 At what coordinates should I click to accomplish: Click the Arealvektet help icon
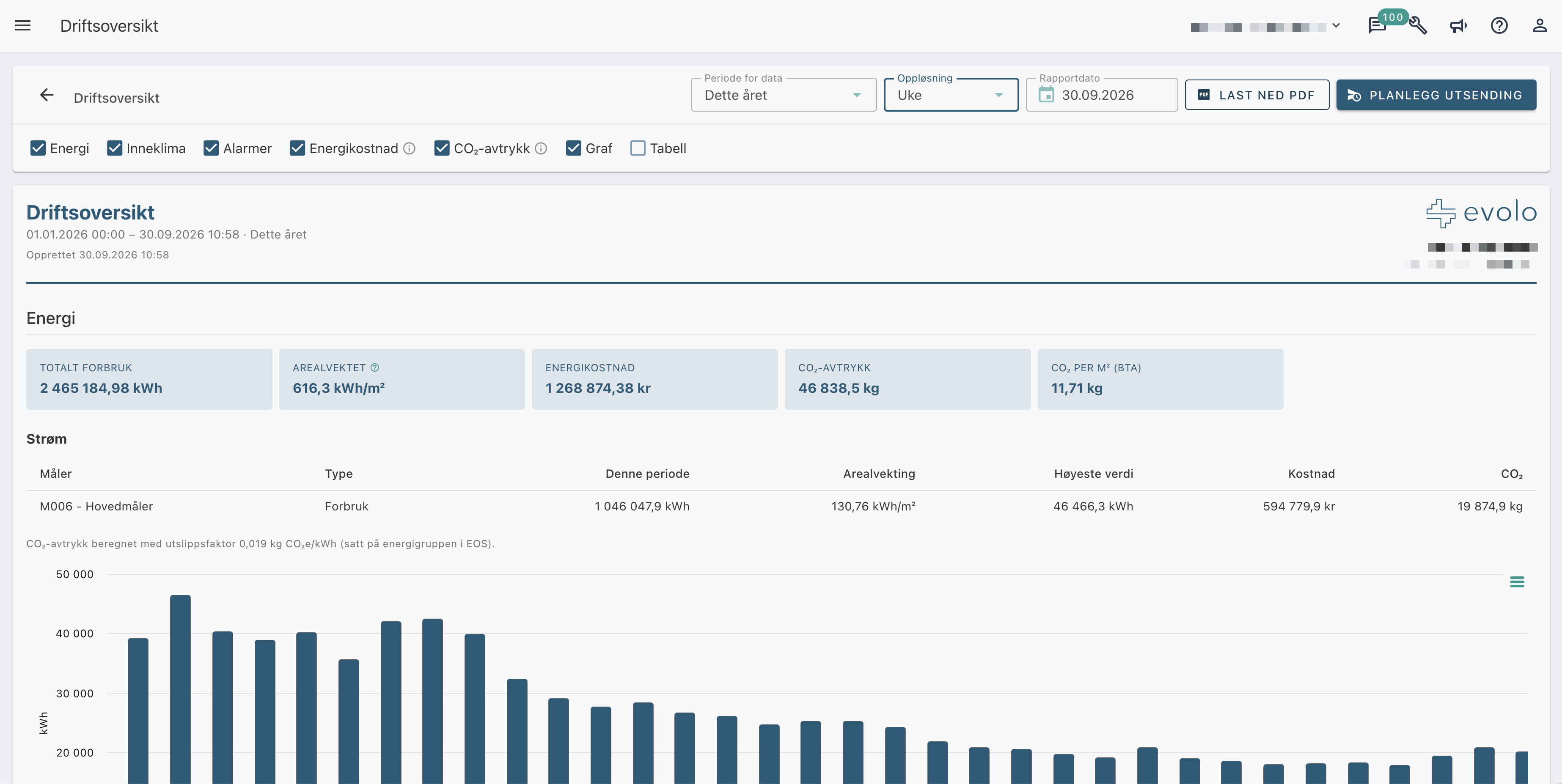[375, 367]
